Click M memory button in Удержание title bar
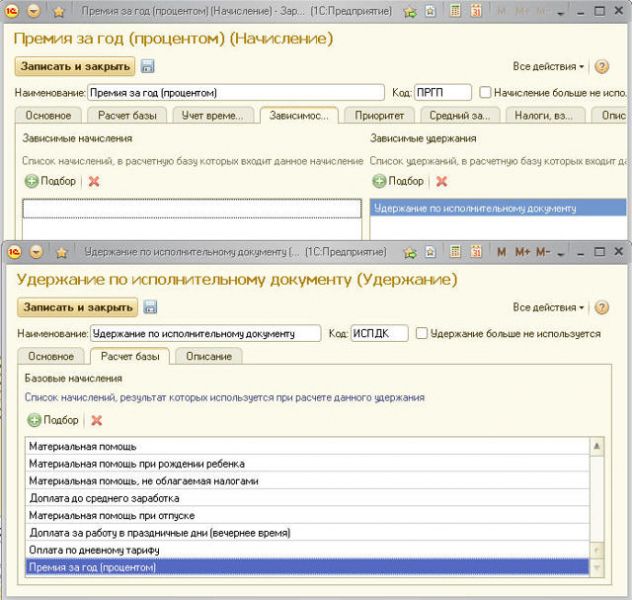This screenshot has width=632, height=600. click(x=501, y=252)
